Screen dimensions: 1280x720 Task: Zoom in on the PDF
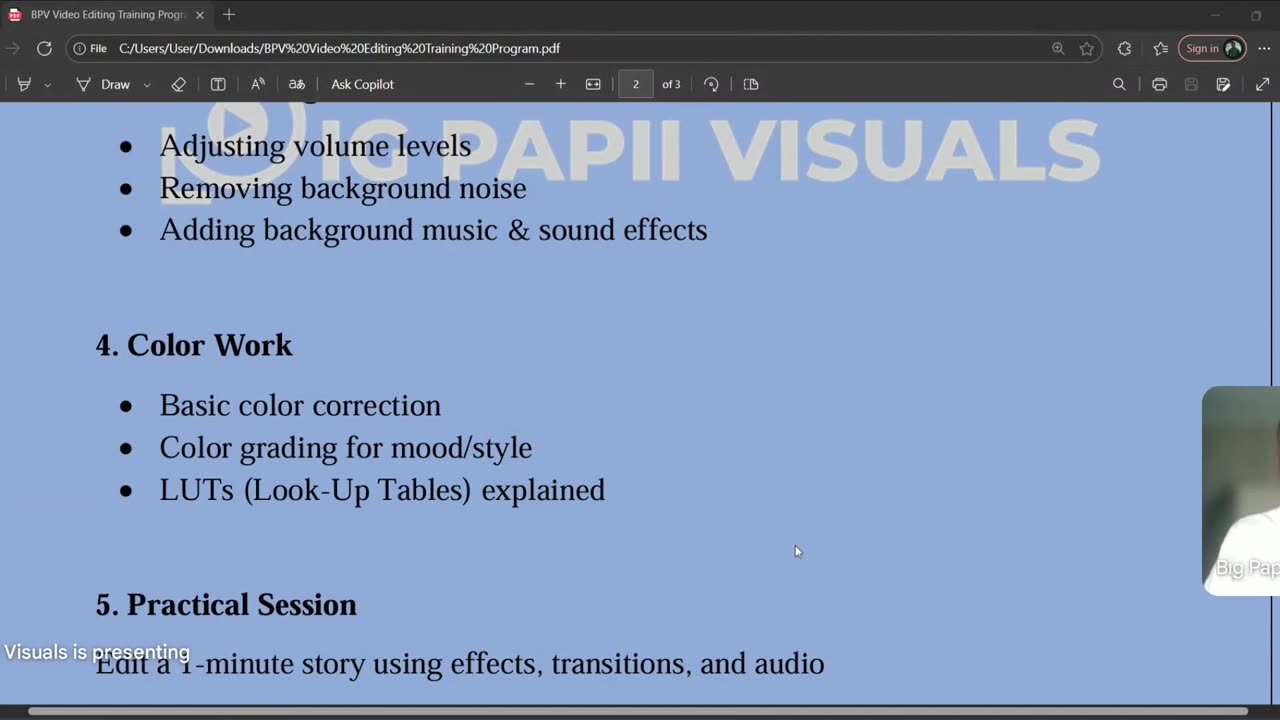[x=561, y=85]
